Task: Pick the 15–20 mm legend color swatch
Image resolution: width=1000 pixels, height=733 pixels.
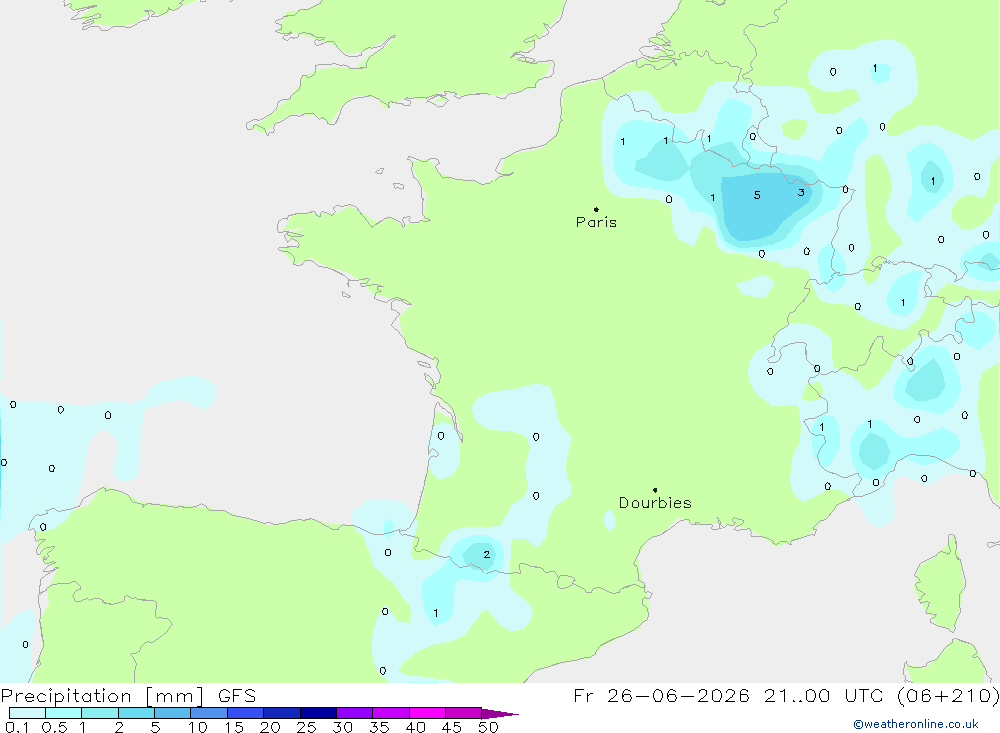Action: coord(245,713)
